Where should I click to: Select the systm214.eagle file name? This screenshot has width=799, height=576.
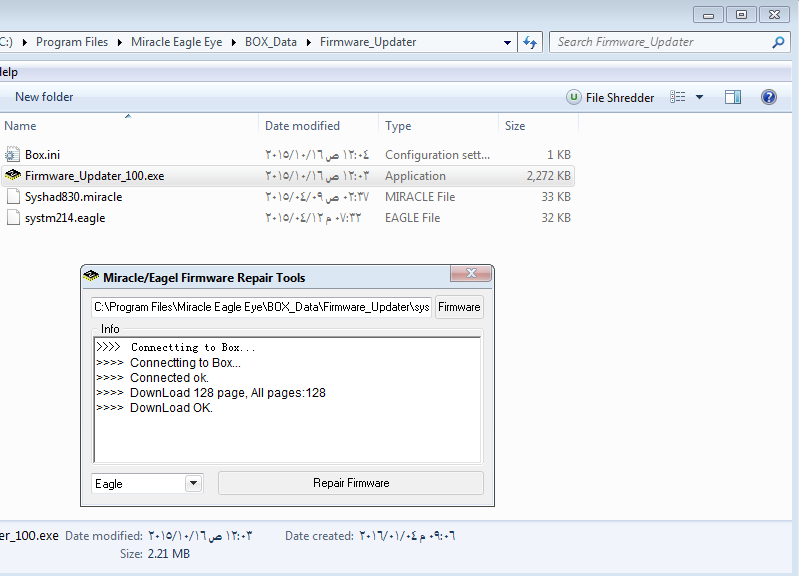(x=65, y=218)
